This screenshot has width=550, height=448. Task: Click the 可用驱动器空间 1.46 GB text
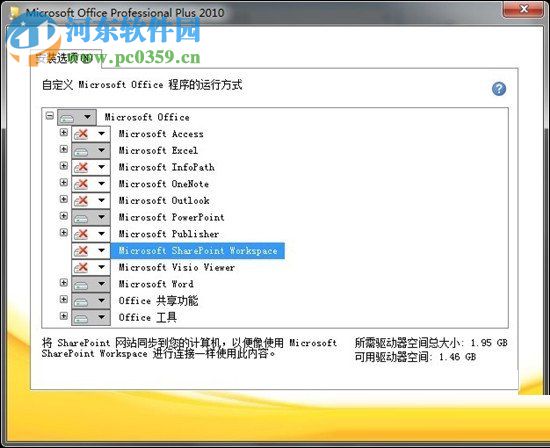point(415,357)
